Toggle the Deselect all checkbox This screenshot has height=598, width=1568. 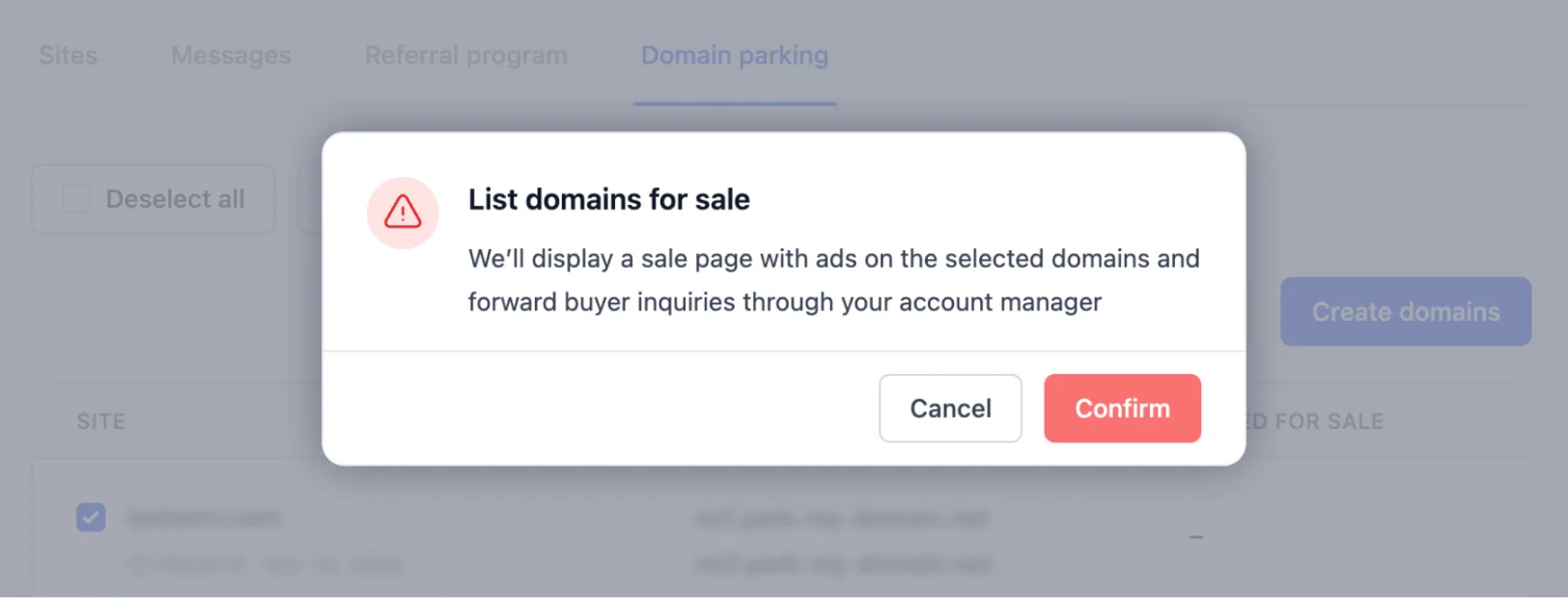pos(76,199)
